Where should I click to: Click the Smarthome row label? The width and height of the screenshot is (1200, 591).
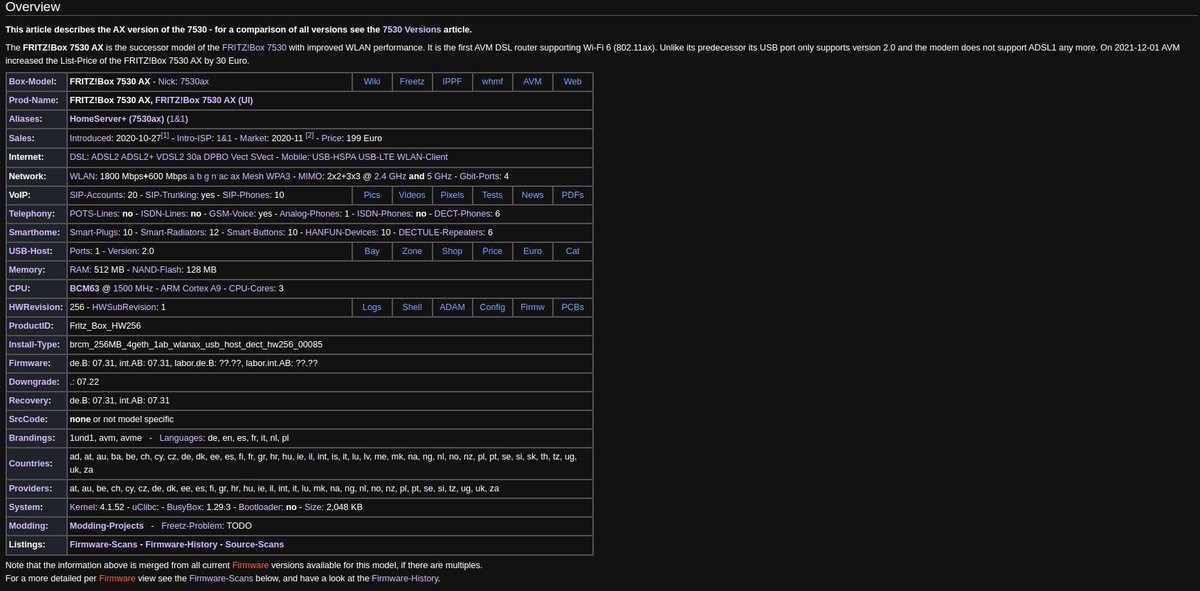pos(34,232)
